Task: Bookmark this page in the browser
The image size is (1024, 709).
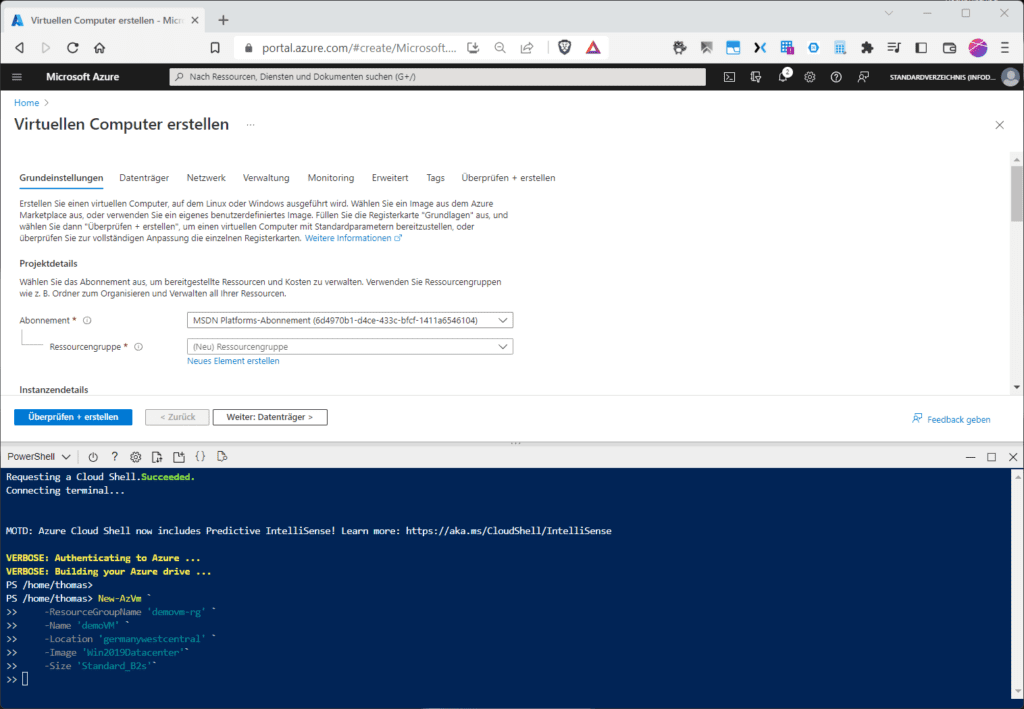Action: (215, 48)
